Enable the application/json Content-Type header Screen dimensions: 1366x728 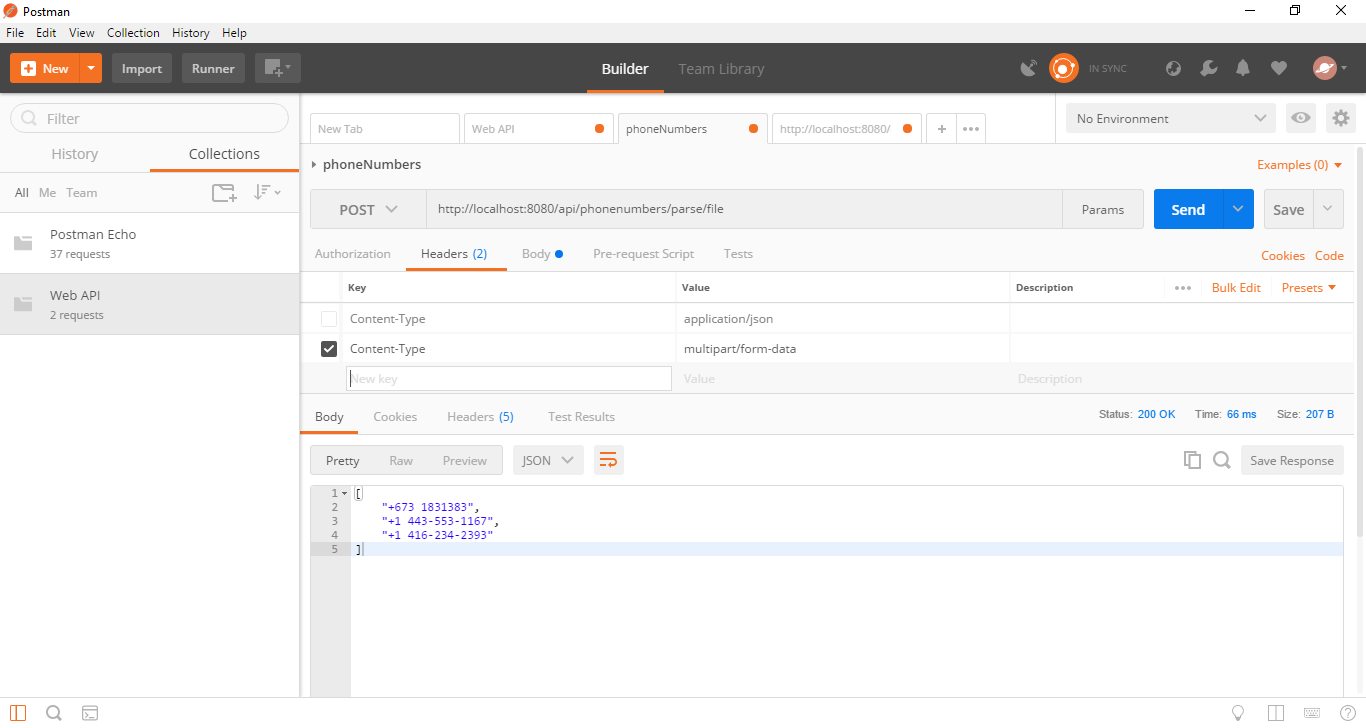click(x=329, y=319)
